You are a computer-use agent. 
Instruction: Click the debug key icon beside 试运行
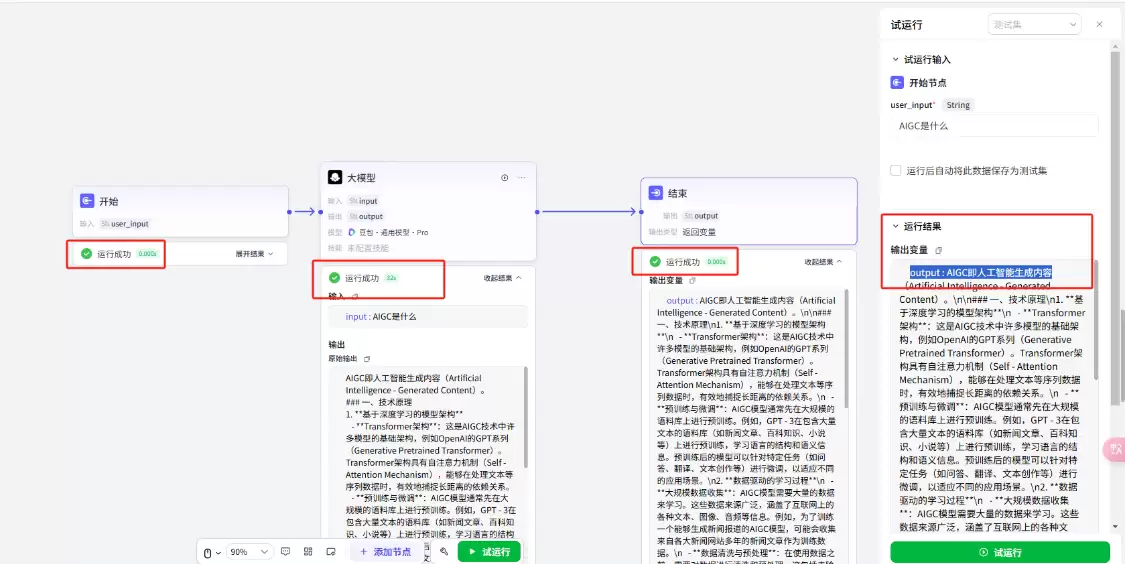tap(444, 552)
